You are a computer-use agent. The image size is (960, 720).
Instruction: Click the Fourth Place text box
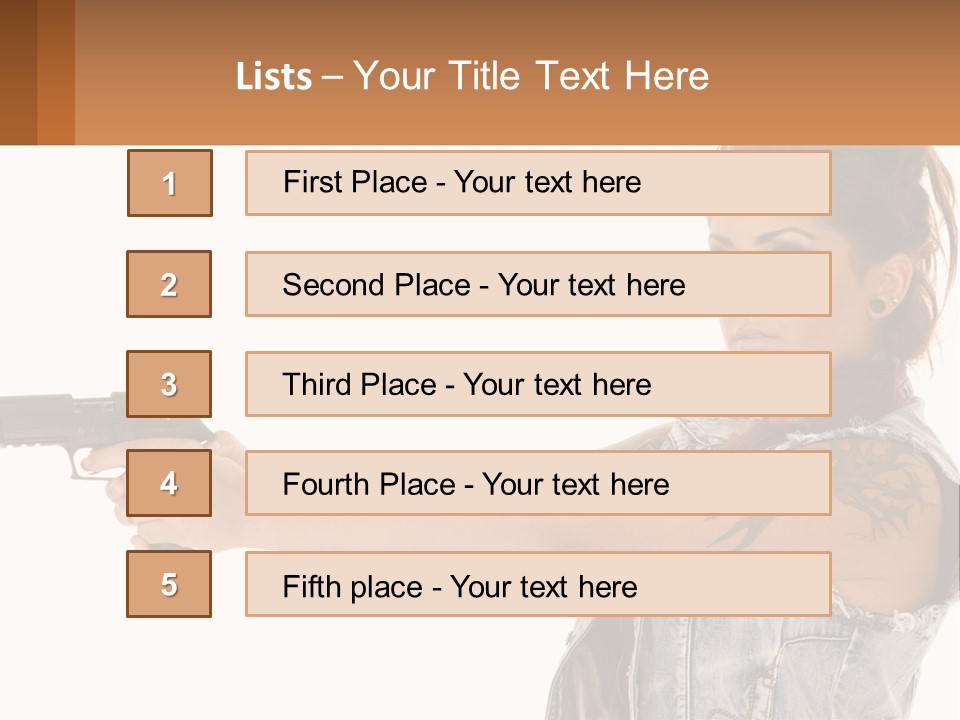pyautogui.click(x=538, y=483)
